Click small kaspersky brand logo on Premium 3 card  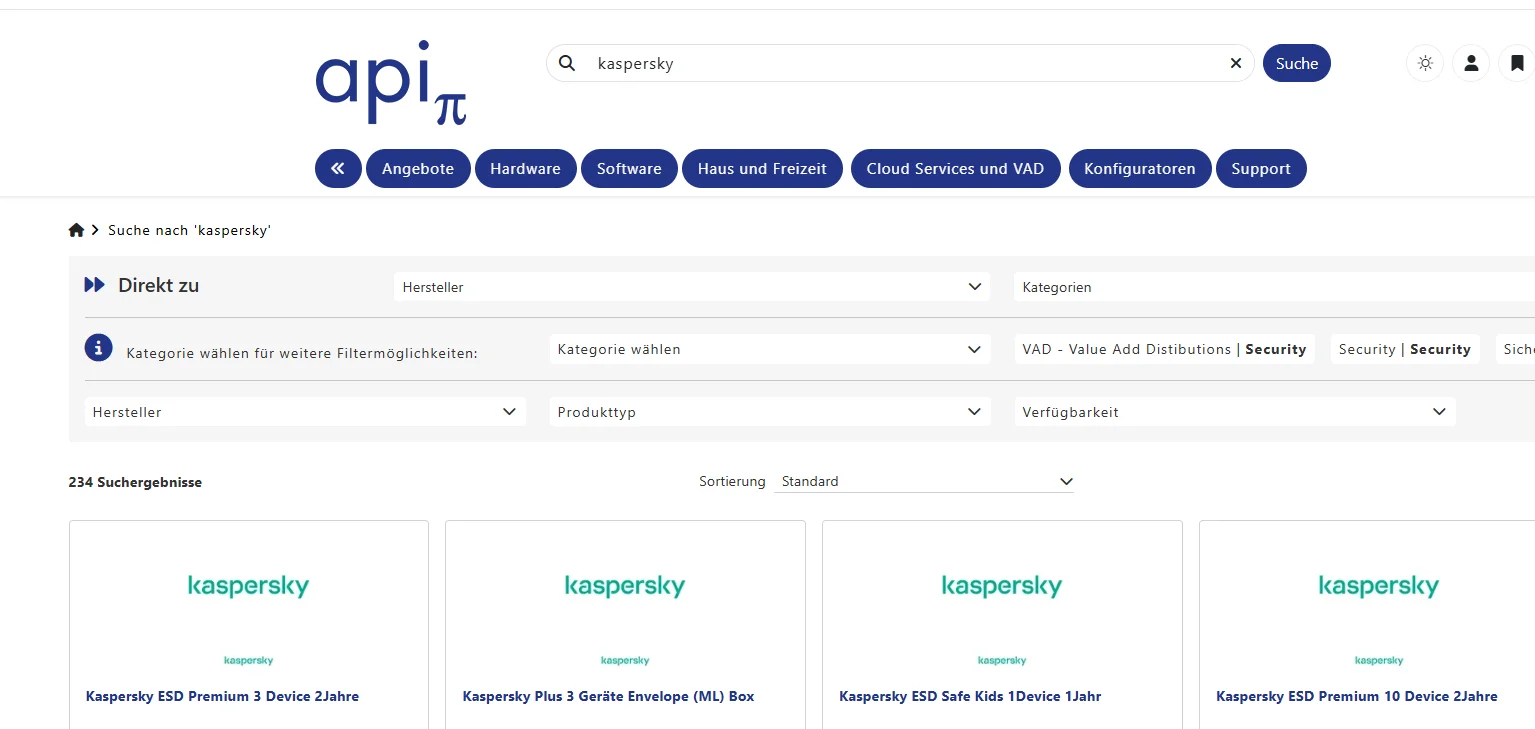point(248,661)
